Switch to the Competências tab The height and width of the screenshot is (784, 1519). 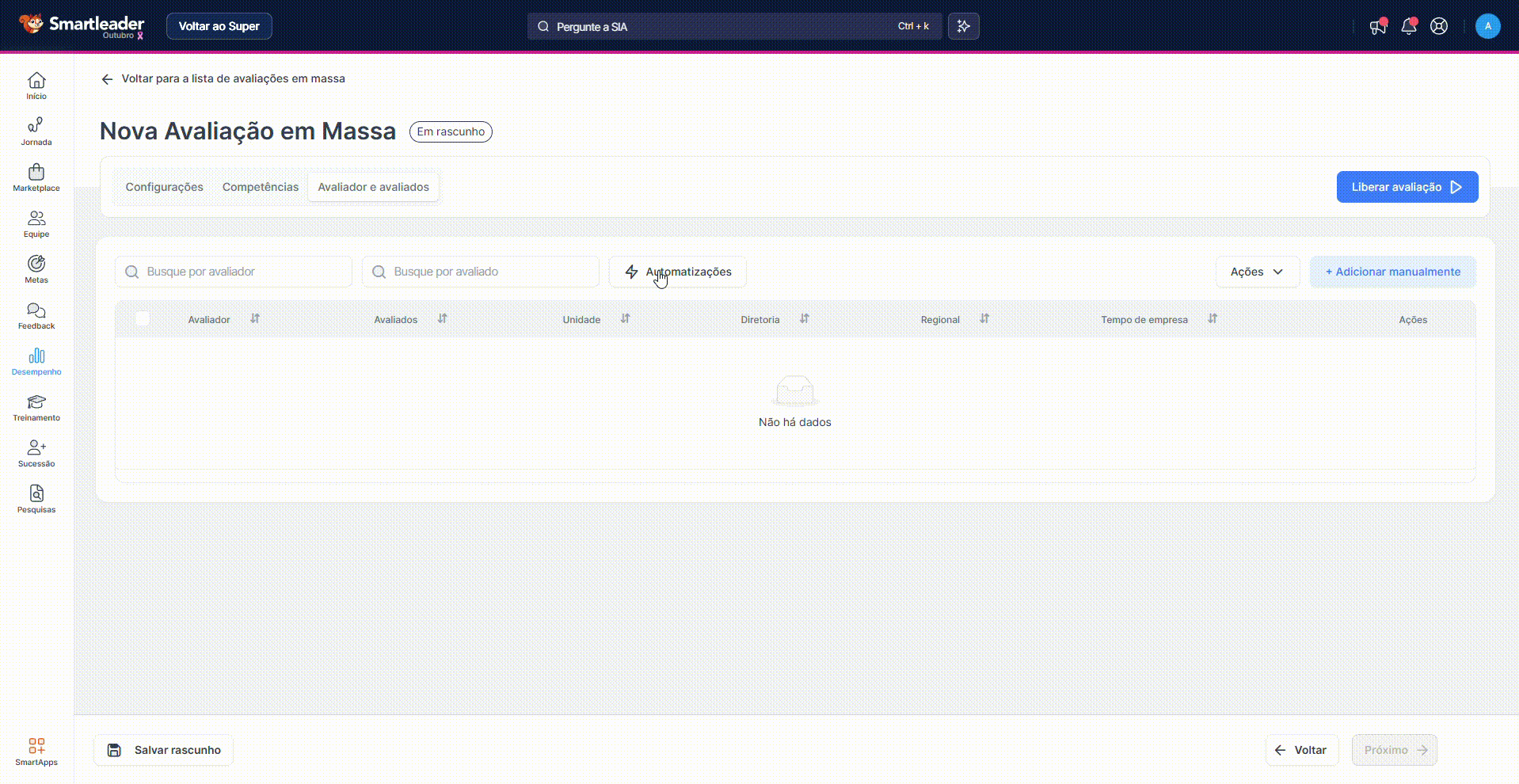click(261, 187)
